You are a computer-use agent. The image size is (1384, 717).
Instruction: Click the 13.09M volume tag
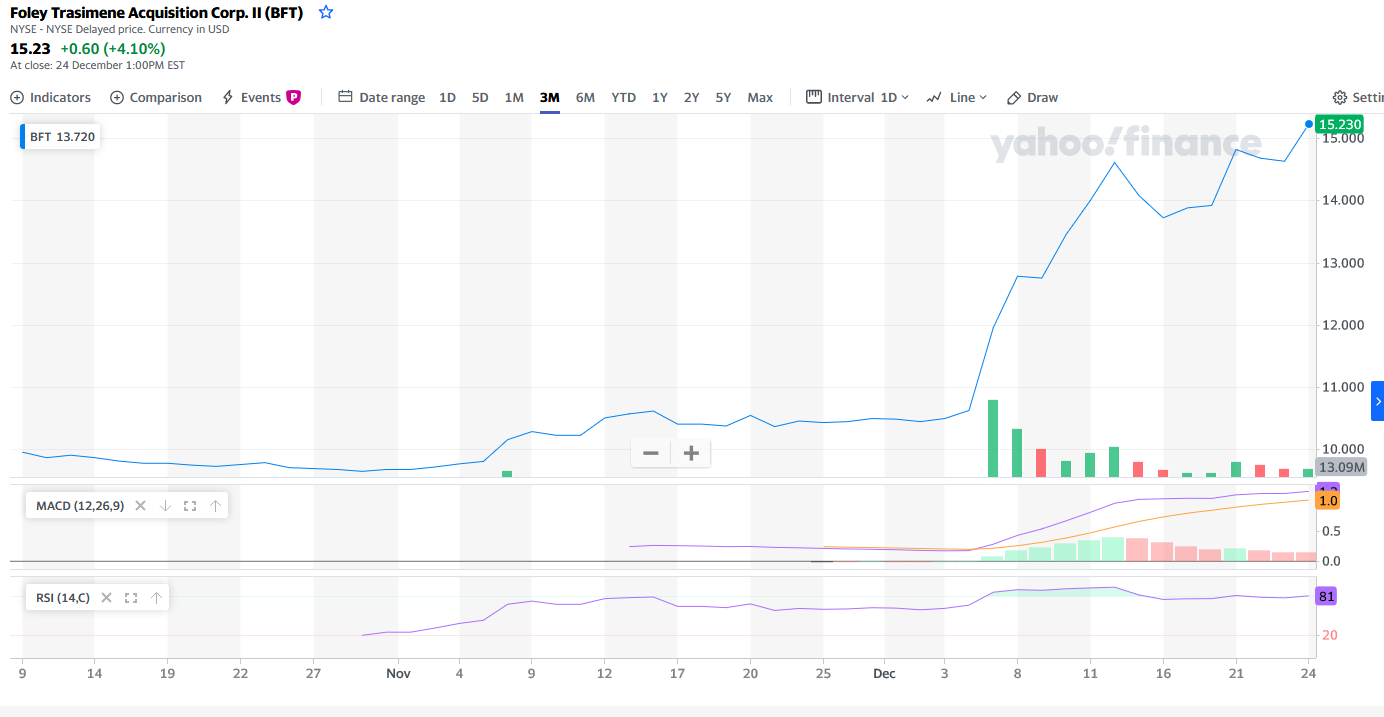coord(1341,467)
